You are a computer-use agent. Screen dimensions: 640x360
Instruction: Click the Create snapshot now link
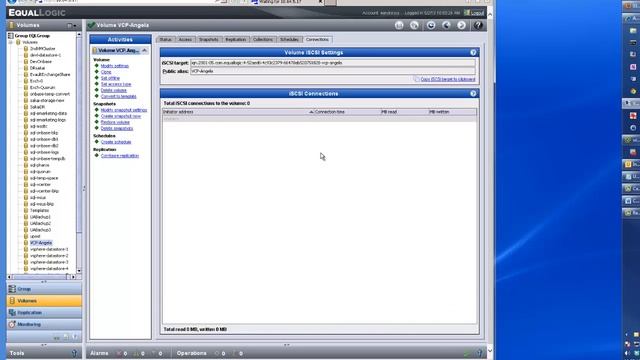[x=121, y=116]
